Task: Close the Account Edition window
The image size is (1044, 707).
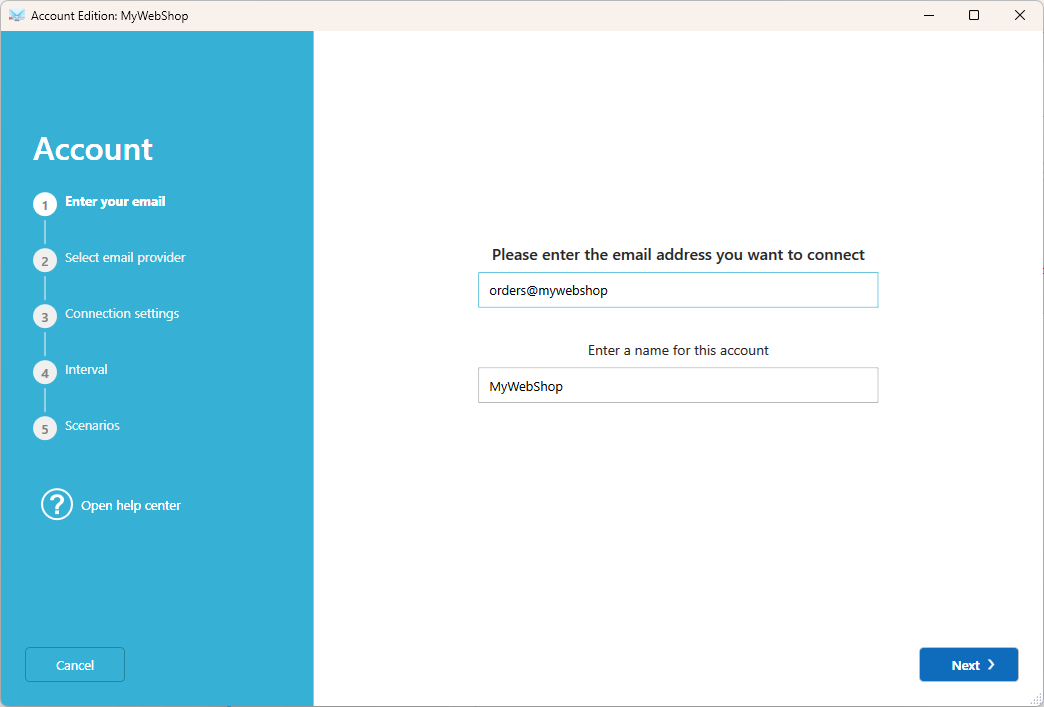Action: [x=1019, y=15]
